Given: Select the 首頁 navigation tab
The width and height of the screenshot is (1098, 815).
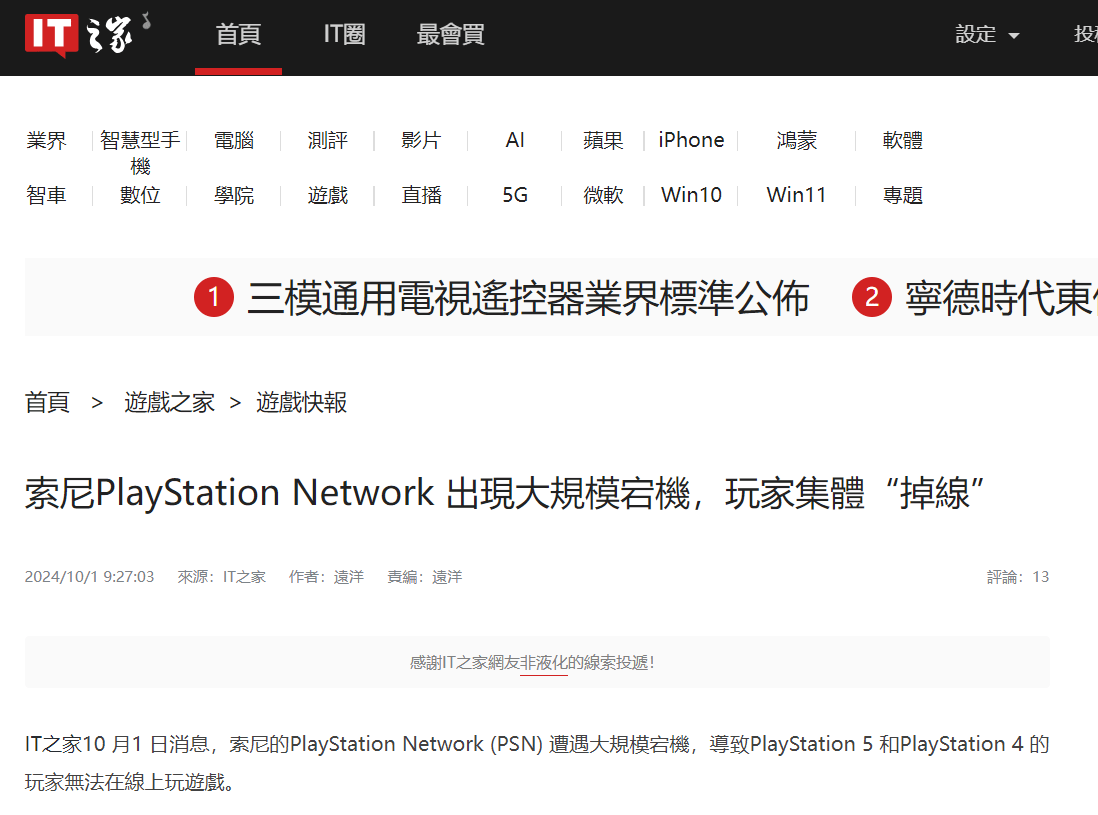Looking at the screenshot, I should tap(238, 34).
